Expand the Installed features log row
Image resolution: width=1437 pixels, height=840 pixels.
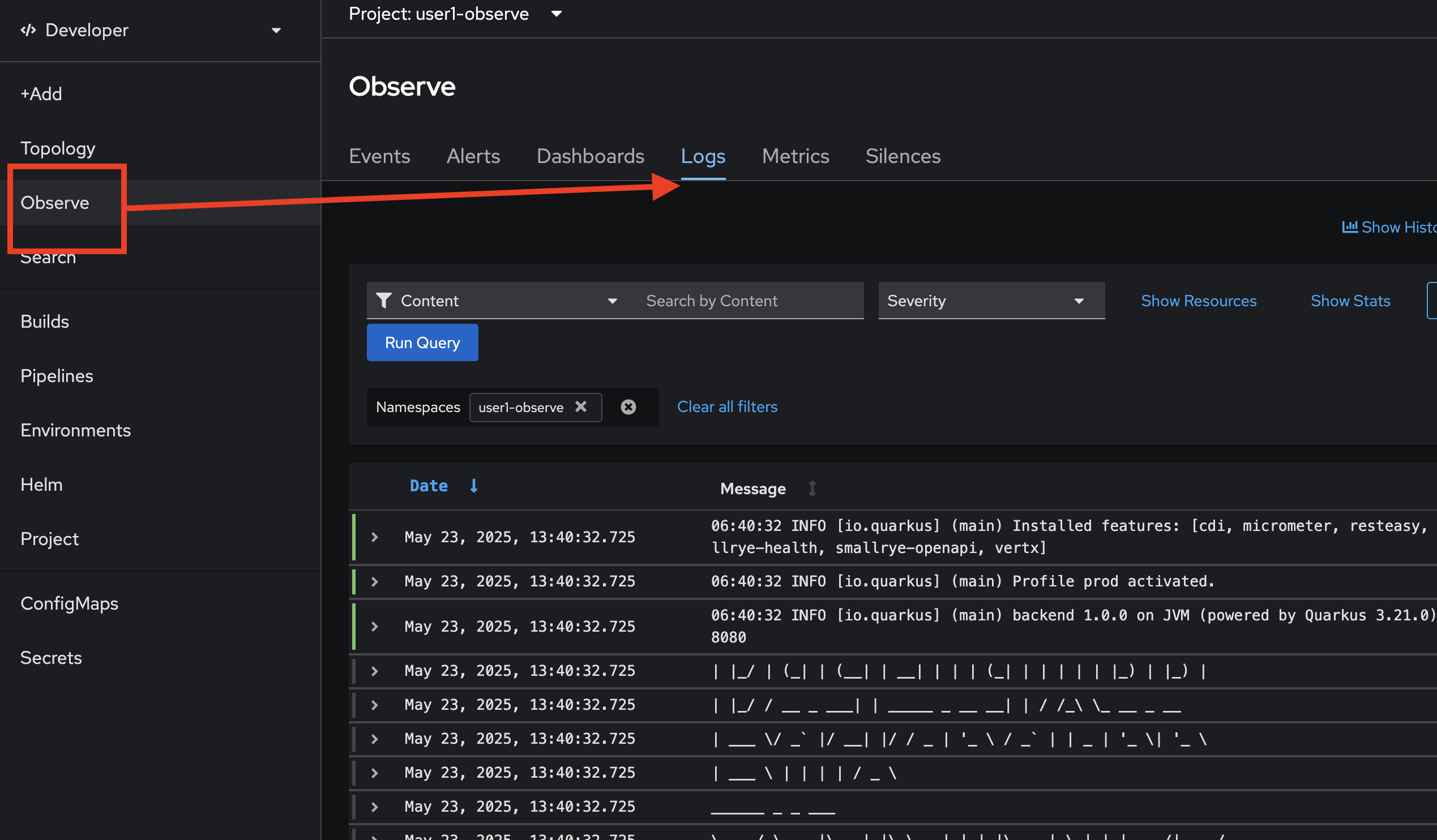pos(375,537)
